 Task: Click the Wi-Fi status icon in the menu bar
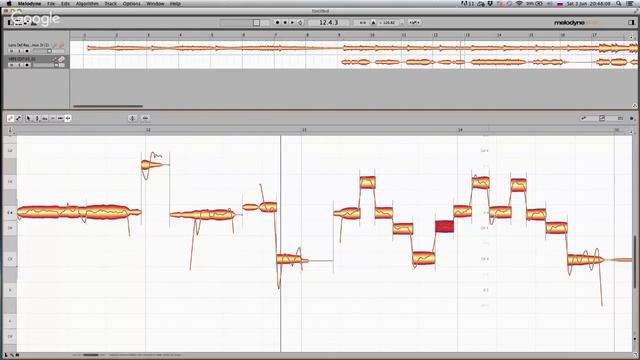(519, 4)
